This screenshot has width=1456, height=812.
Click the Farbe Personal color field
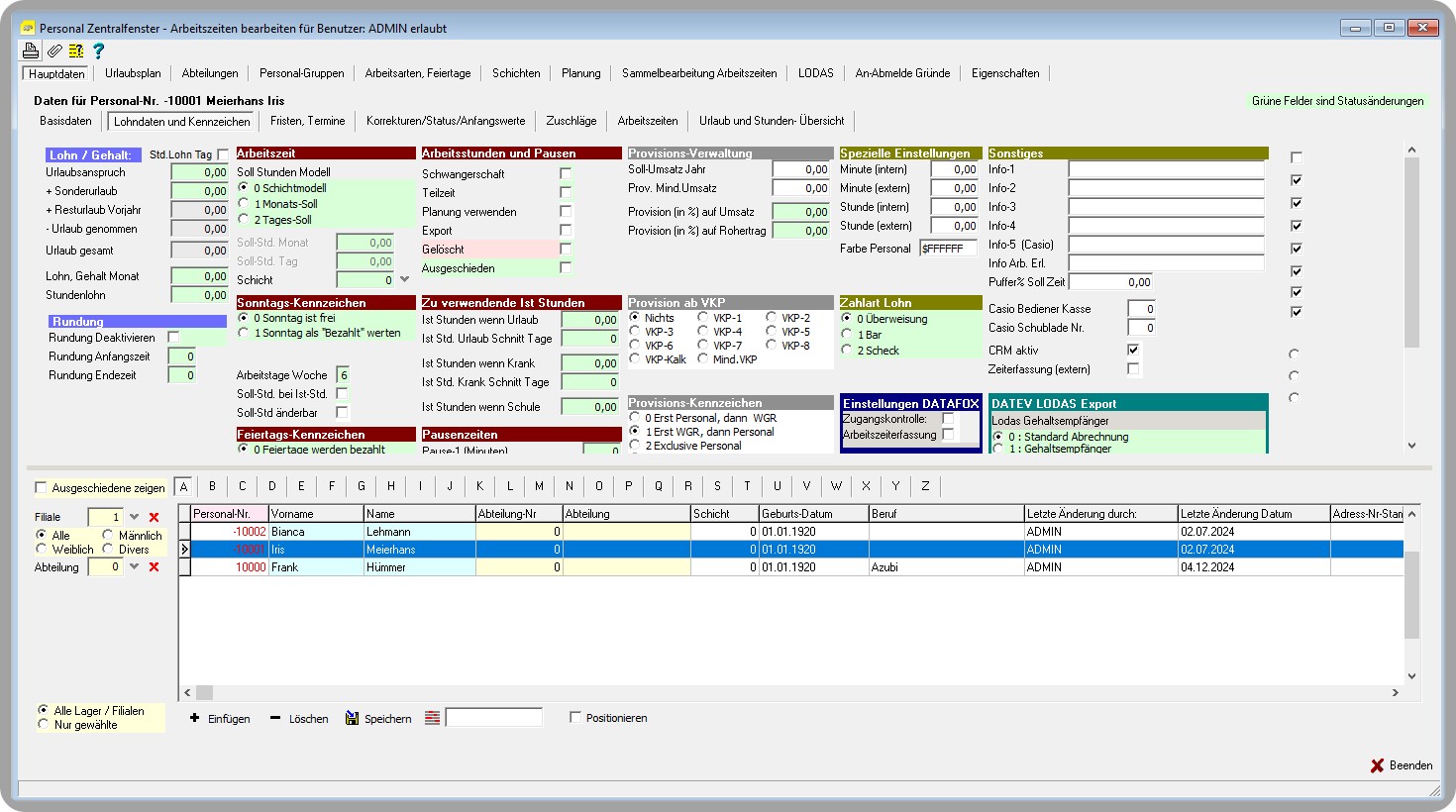click(x=948, y=249)
